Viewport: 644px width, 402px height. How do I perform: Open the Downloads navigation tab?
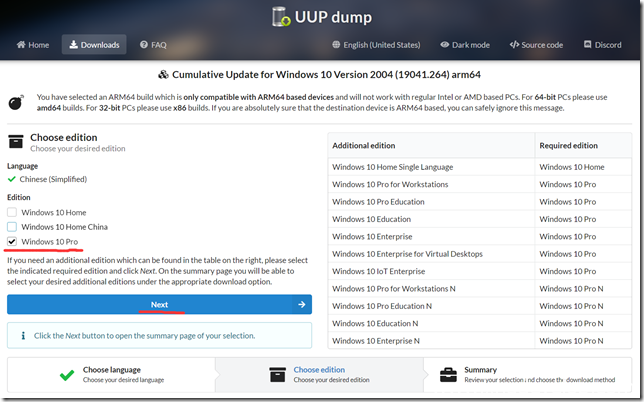coord(93,45)
